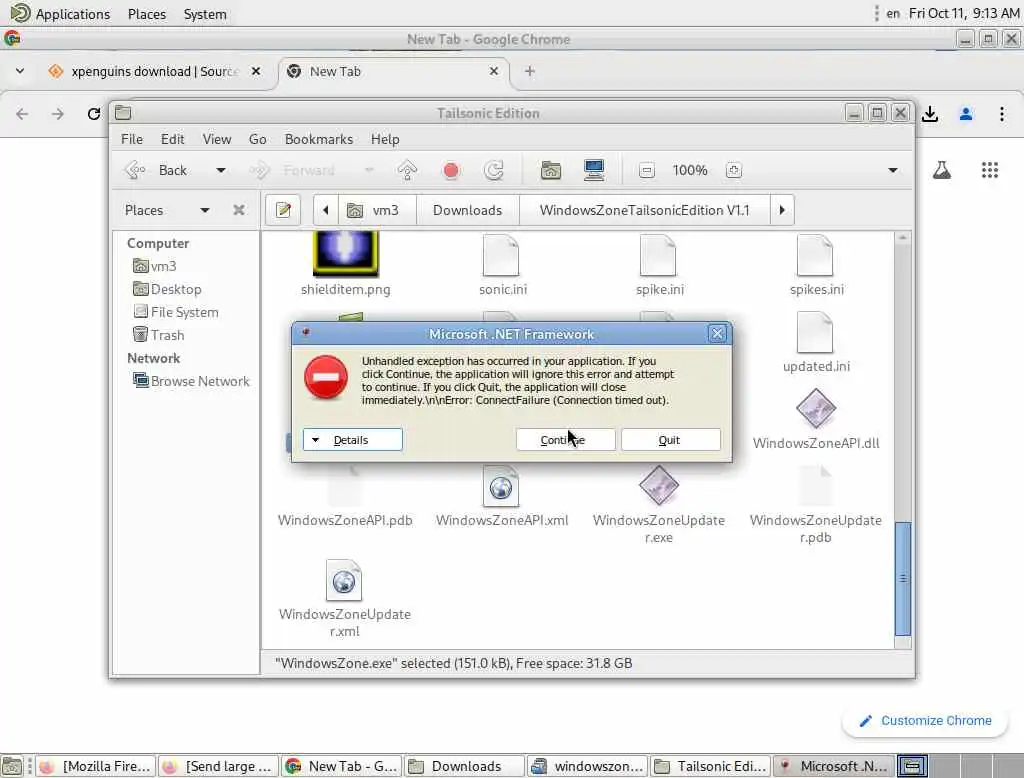Open the File menu
1024x778 pixels.
click(x=131, y=139)
